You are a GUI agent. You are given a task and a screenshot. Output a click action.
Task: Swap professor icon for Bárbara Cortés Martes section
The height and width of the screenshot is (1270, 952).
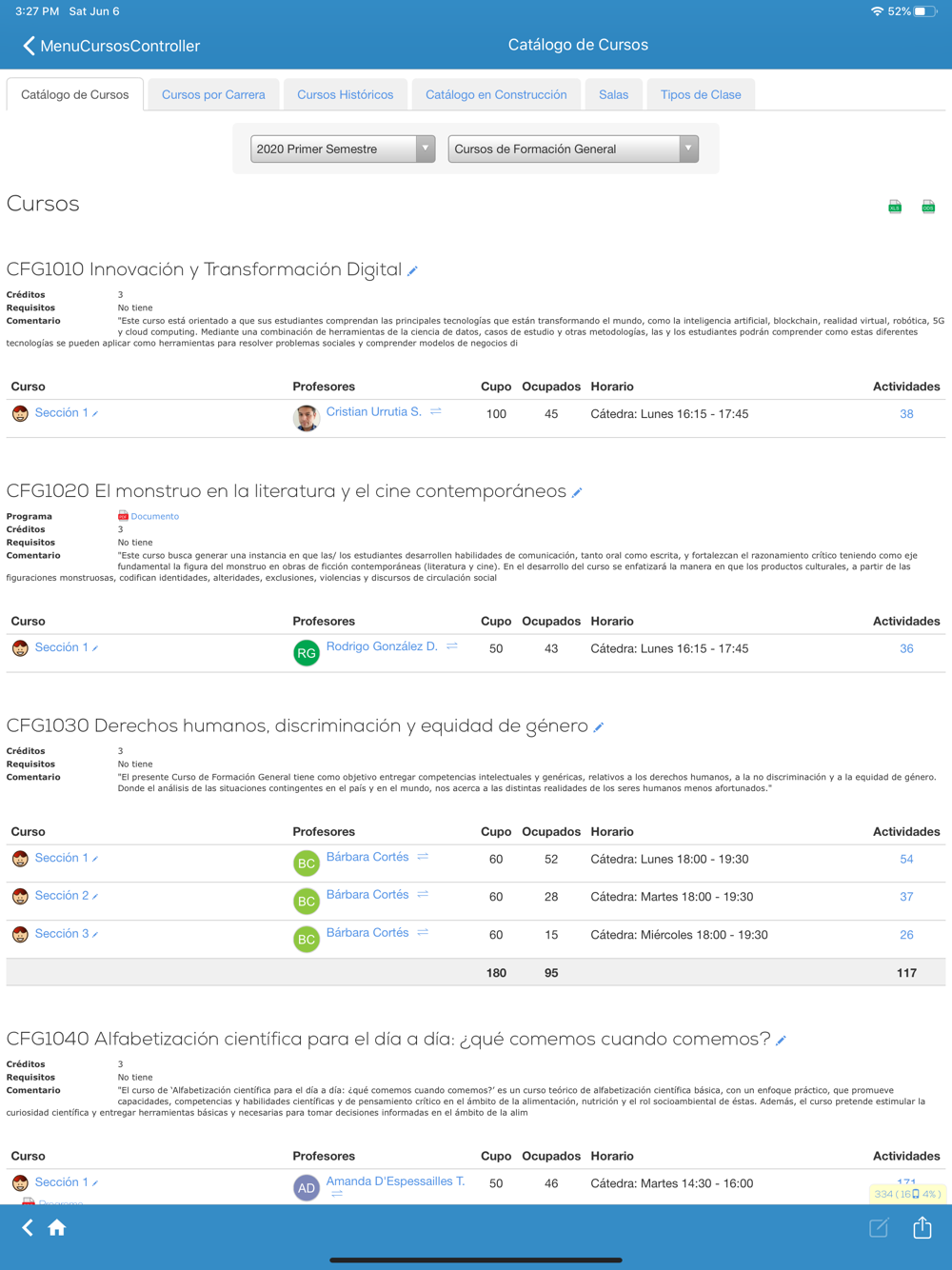coord(423,895)
